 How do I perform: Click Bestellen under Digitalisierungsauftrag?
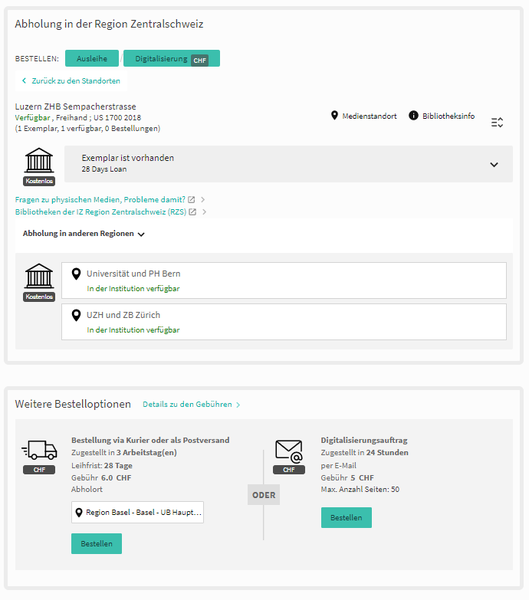346,517
